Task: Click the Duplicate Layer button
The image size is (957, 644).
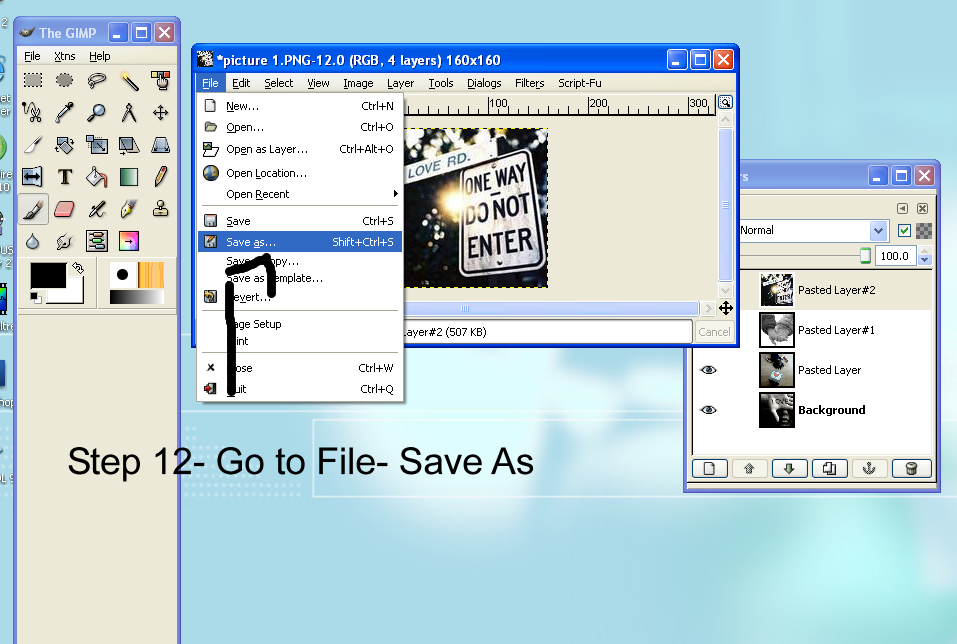Action: 829,468
